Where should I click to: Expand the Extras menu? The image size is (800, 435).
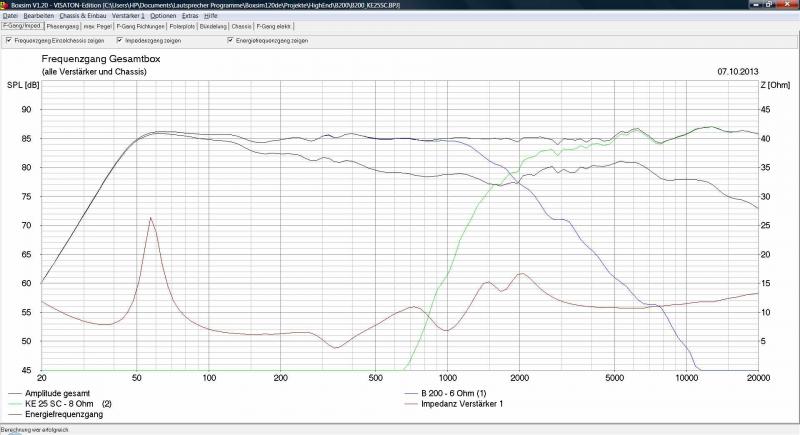[190, 16]
